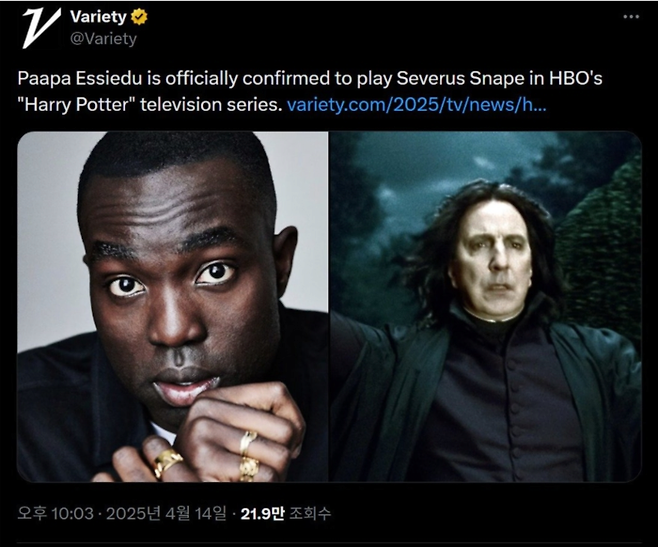
Task: Open the Variety V logo avatar
Action: [x=41, y=28]
